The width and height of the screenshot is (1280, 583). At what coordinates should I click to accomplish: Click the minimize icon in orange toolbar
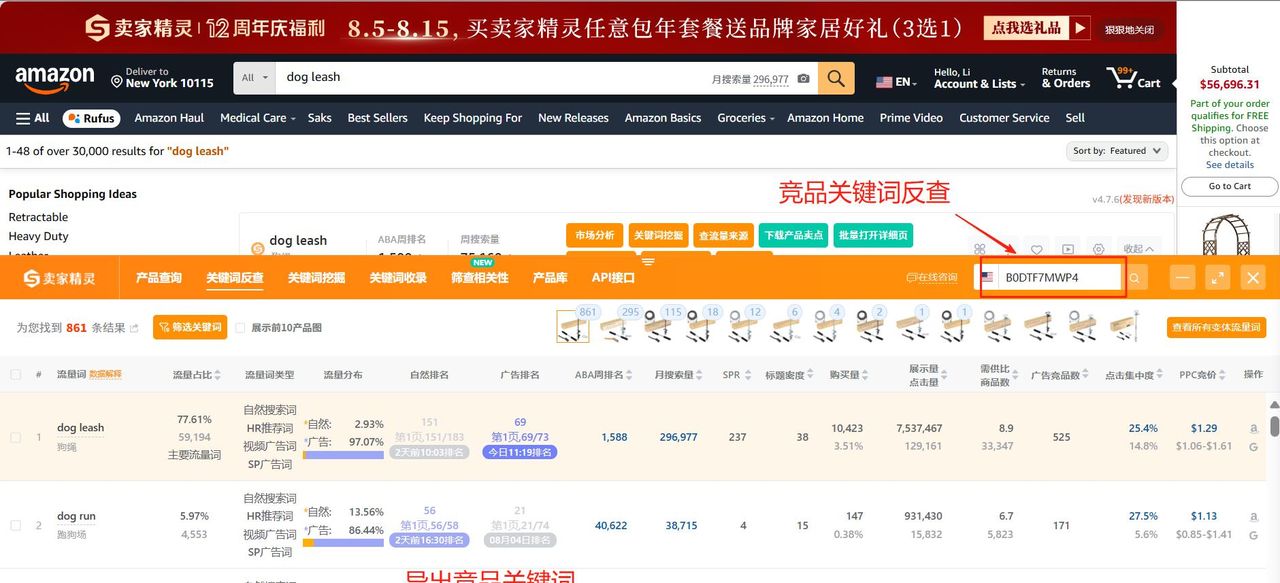(x=1183, y=278)
